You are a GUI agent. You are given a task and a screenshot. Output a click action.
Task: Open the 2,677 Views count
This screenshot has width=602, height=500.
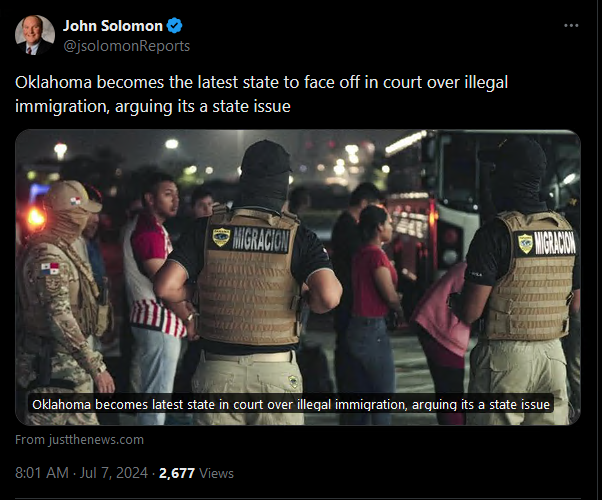point(196,473)
